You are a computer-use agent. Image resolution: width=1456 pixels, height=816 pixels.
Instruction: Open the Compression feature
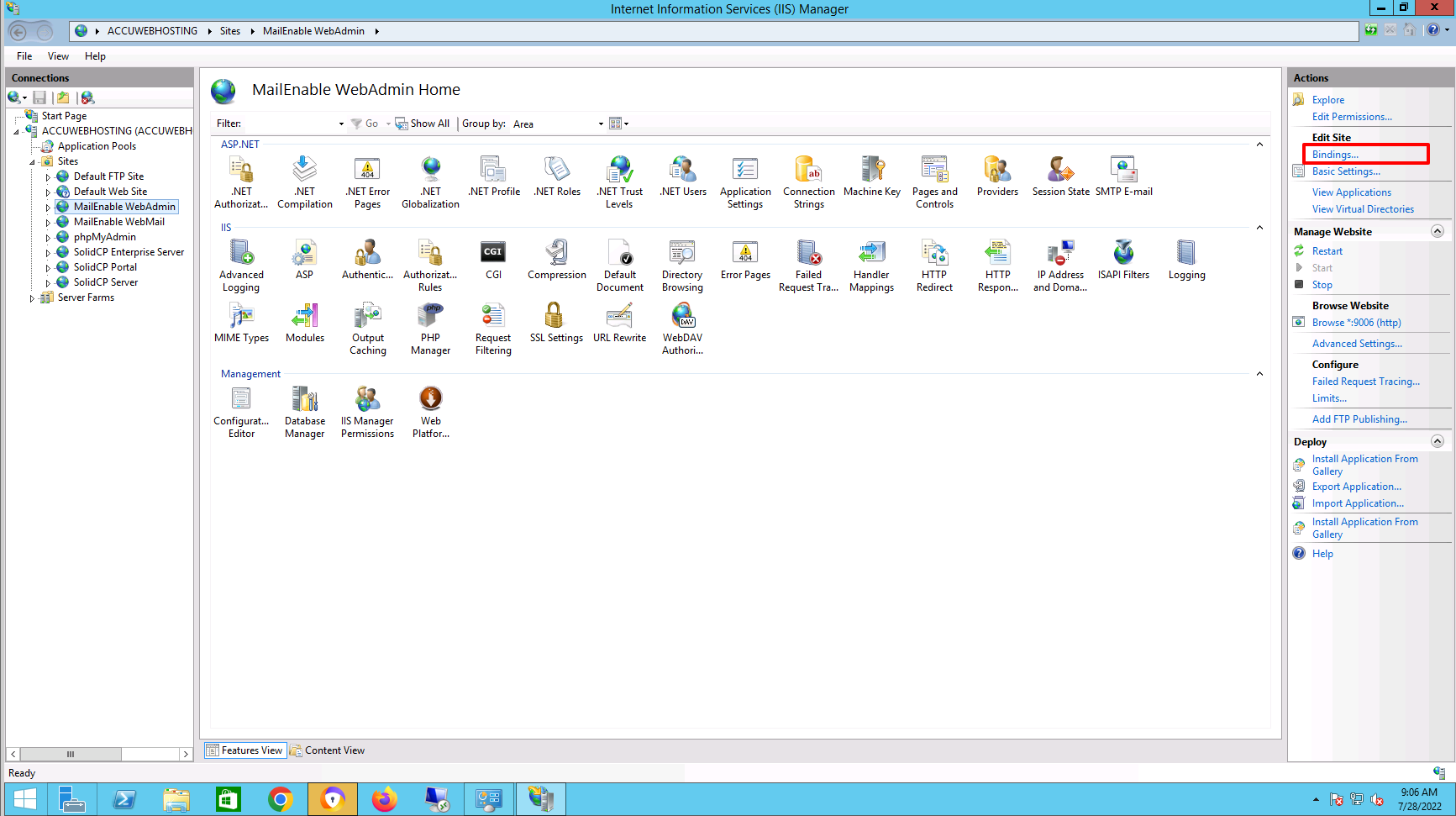557,260
